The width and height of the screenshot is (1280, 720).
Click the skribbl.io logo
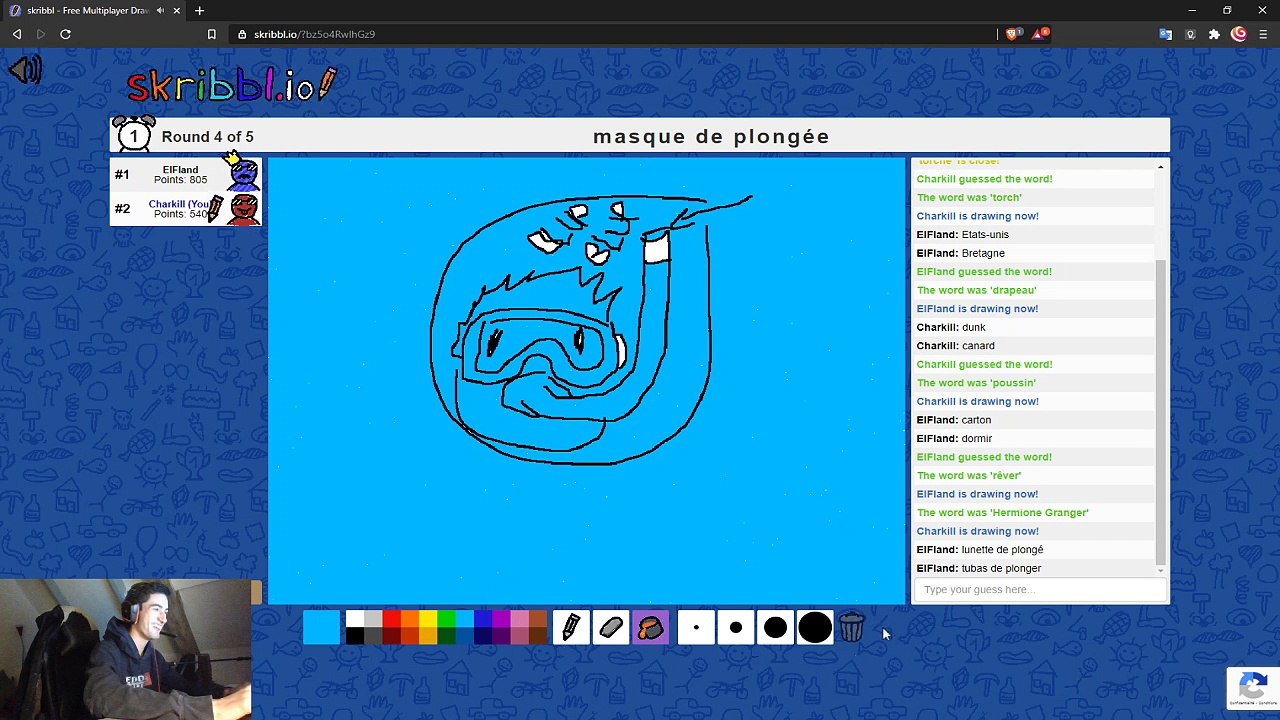click(232, 85)
